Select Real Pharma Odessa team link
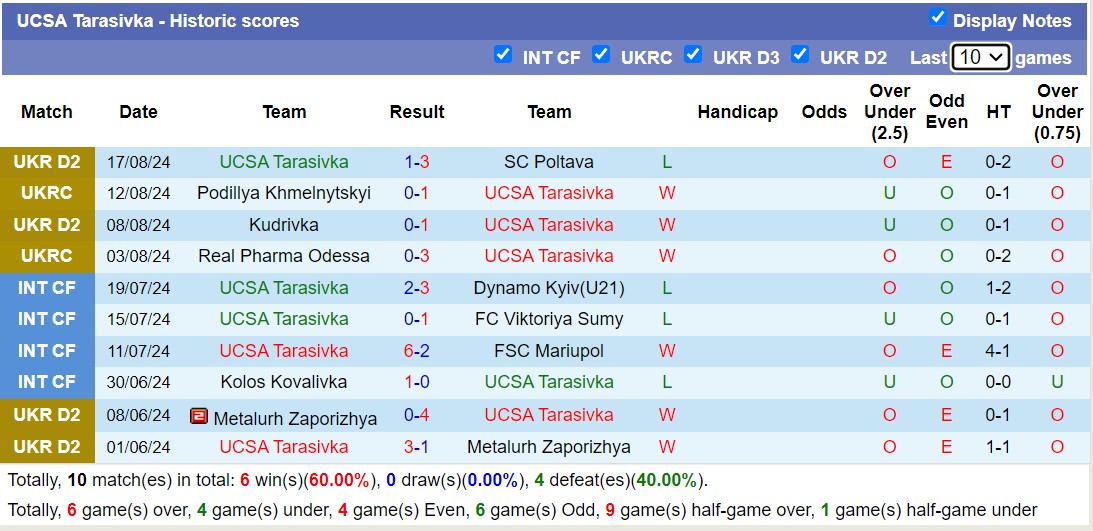 point(284,256)
